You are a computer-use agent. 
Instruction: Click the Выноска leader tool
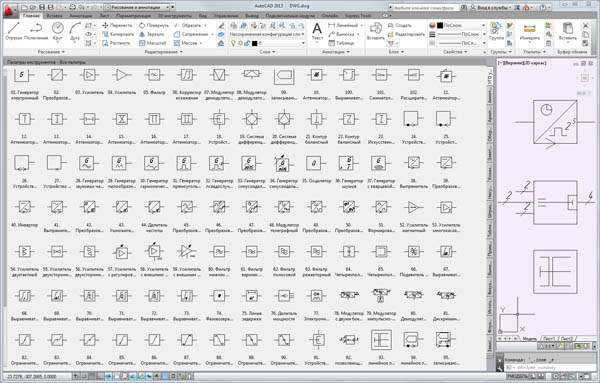[341, 34]
